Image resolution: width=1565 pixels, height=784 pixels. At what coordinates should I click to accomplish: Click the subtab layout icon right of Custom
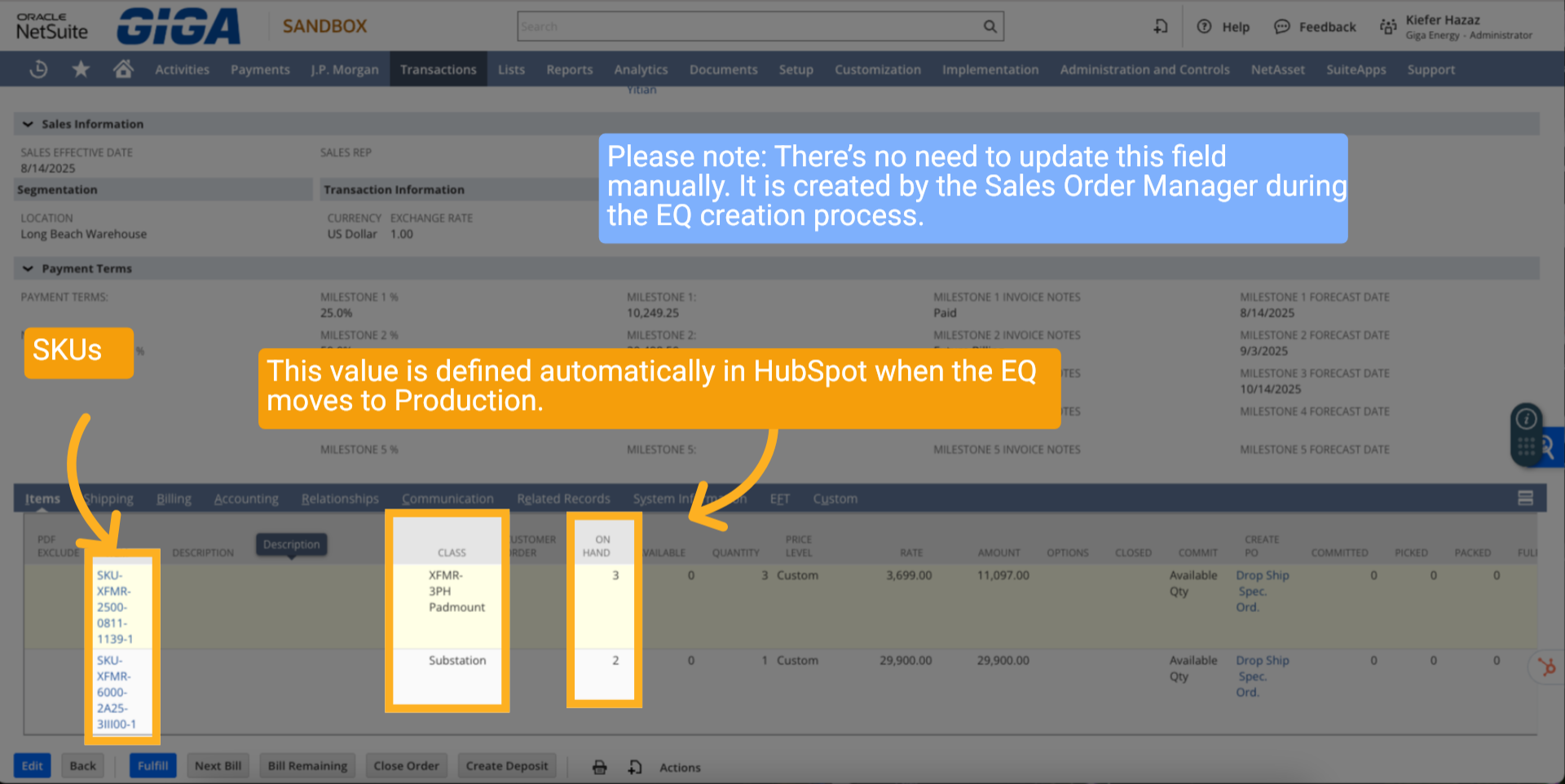pyautogui.click(x=1525, y=498)
